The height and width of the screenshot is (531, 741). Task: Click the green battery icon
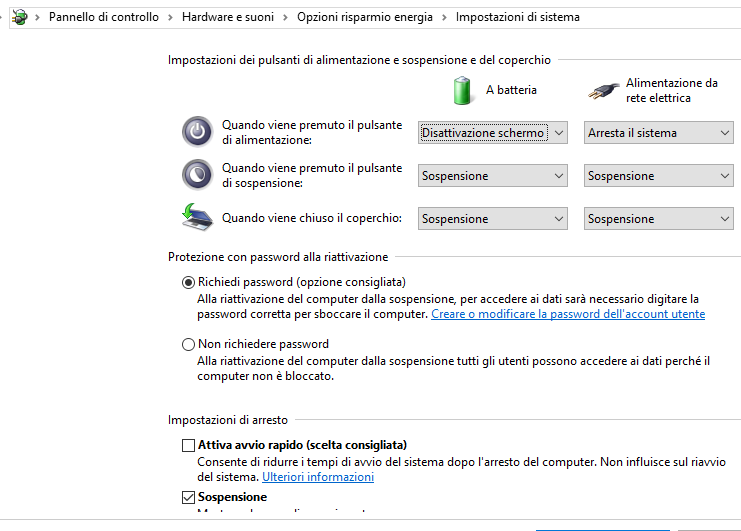461,89
